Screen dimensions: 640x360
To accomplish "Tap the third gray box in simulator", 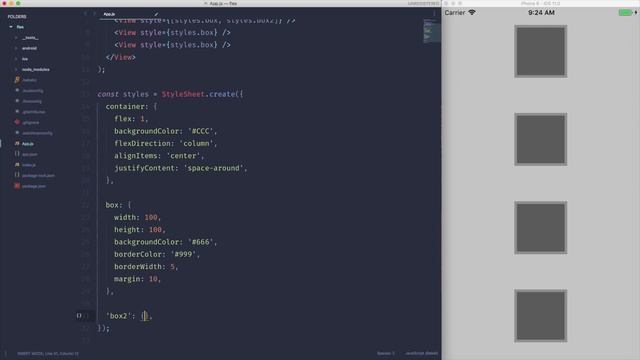I will tap(541, 227).
